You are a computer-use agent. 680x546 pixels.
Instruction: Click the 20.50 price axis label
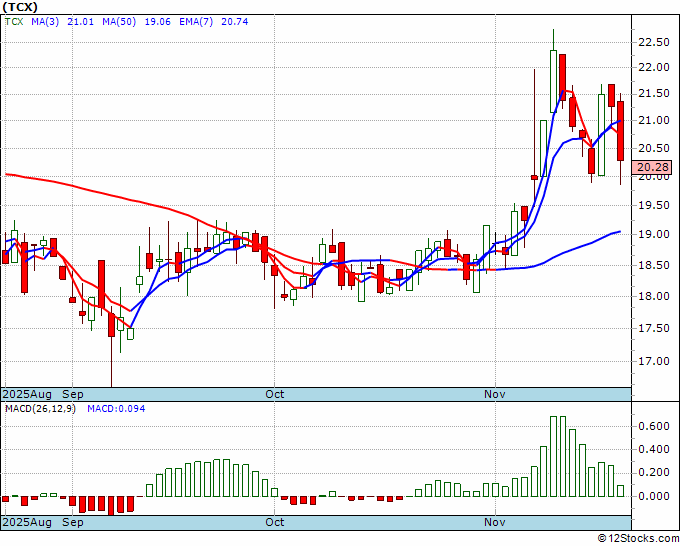coord(654,148)
